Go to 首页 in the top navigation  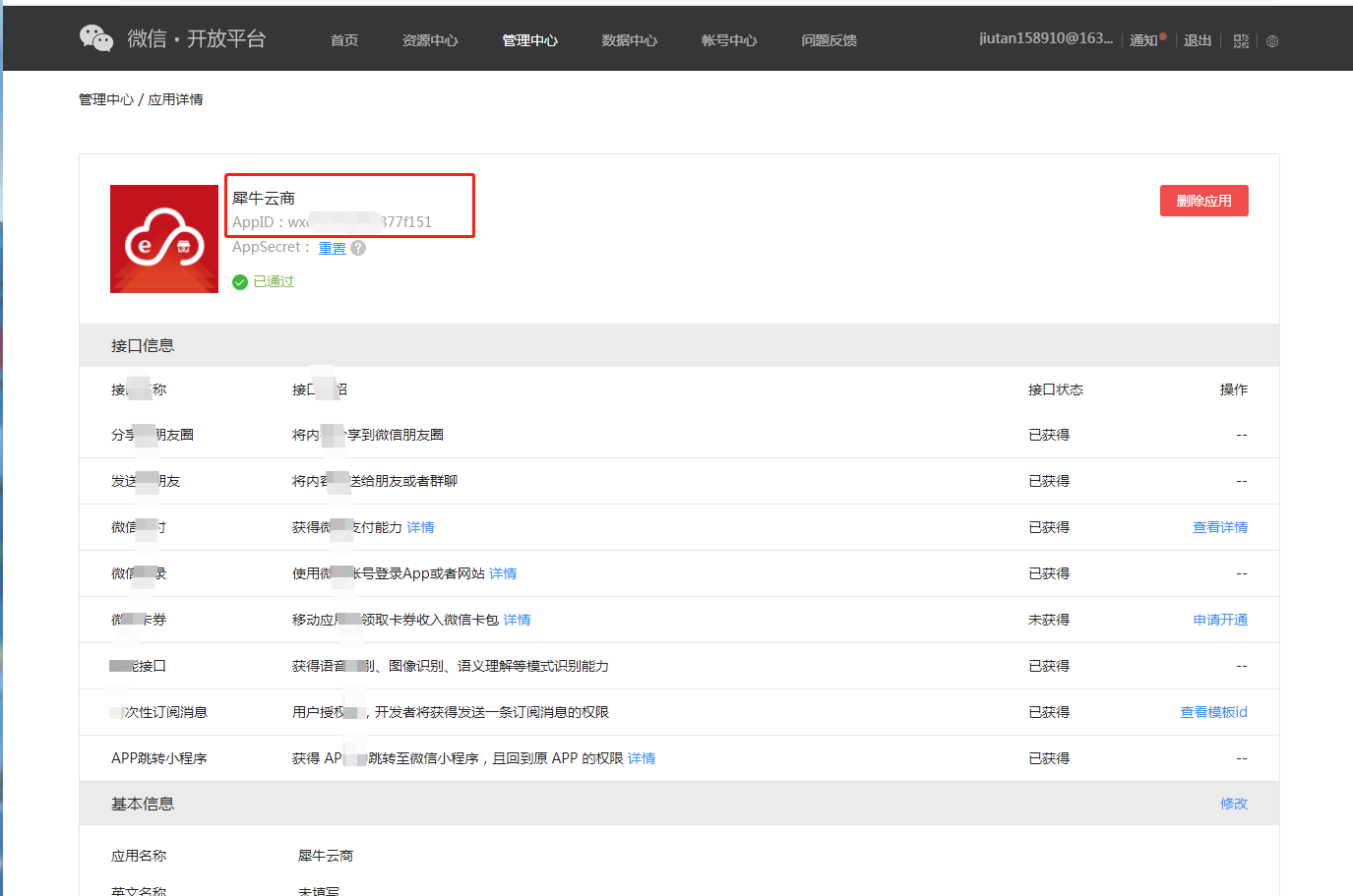pos(344,40)
